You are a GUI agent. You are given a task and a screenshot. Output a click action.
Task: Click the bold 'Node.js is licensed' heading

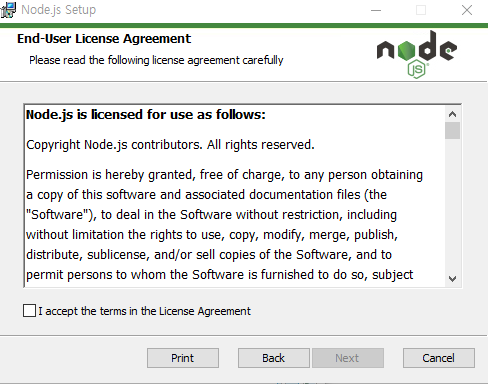click(x=146, y=115)
